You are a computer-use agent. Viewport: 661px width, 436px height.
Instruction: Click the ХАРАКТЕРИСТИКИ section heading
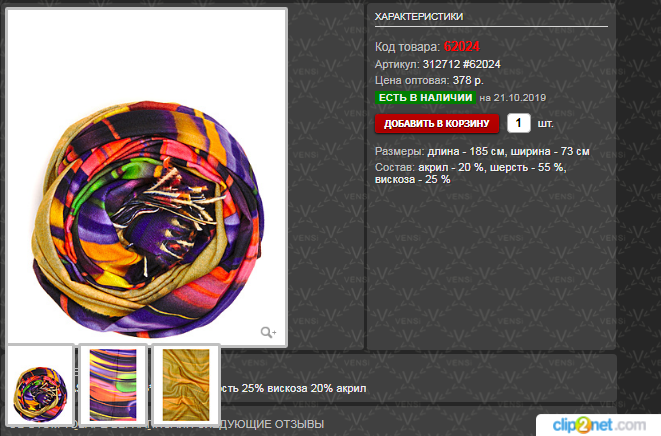419,16
